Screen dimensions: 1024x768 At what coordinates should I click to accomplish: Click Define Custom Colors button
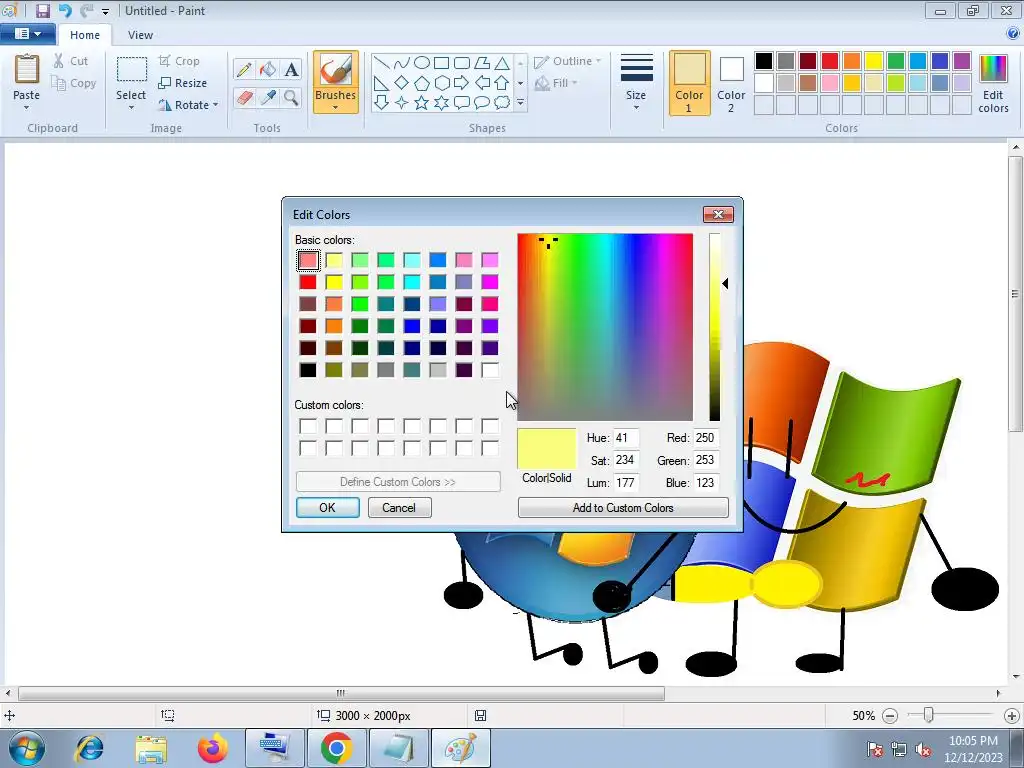(x=398, y=482)
